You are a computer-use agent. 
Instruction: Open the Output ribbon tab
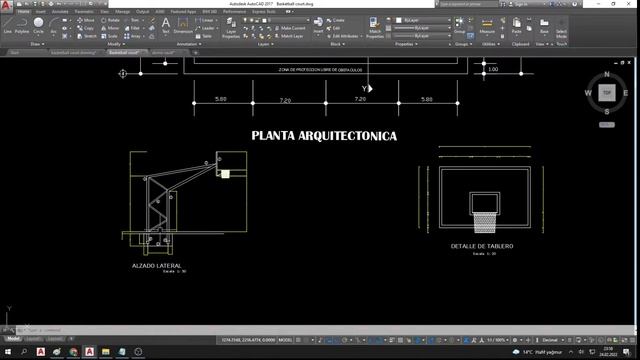[x=142, y=12]
